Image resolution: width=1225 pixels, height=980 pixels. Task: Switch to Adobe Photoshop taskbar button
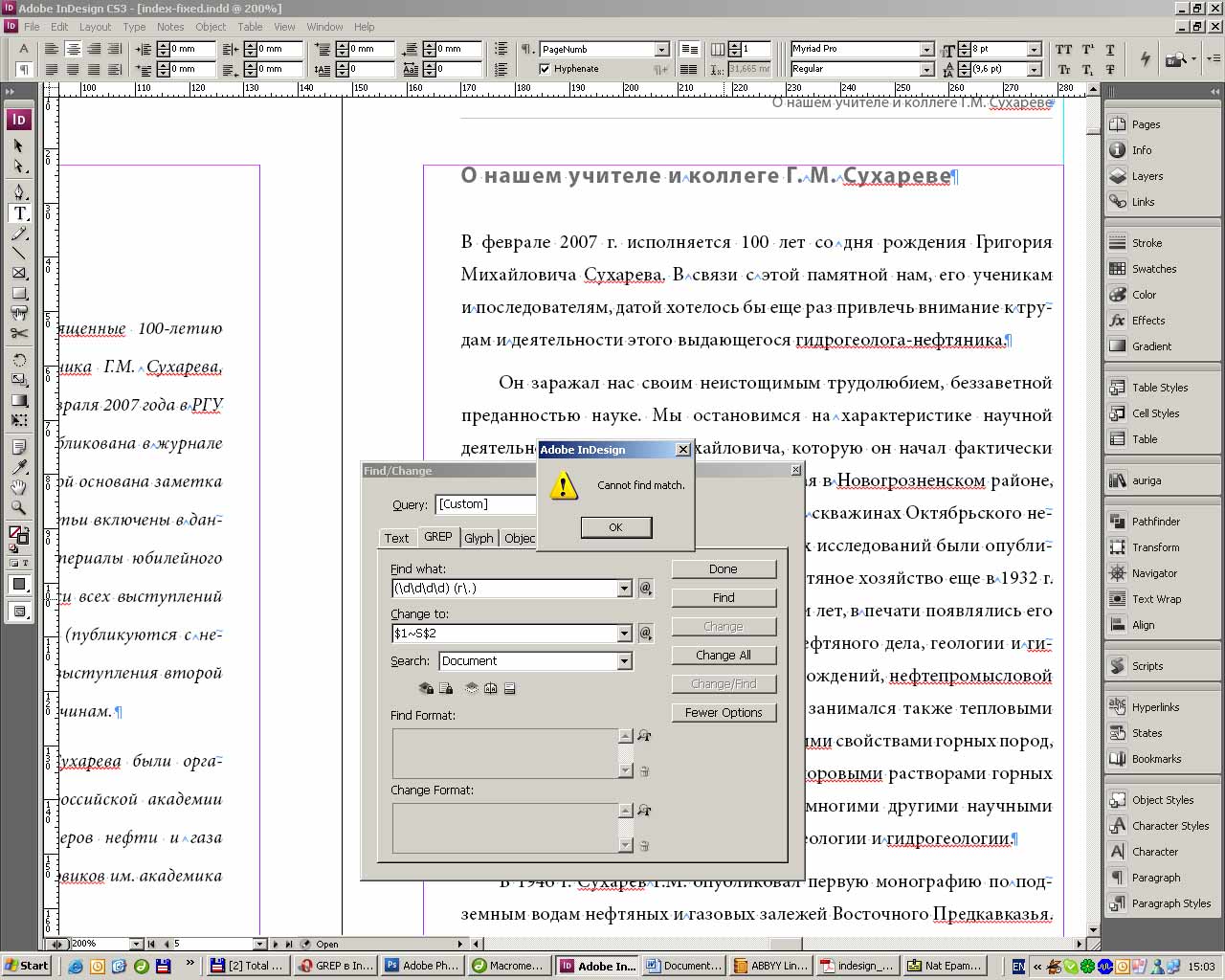(422, 966)
